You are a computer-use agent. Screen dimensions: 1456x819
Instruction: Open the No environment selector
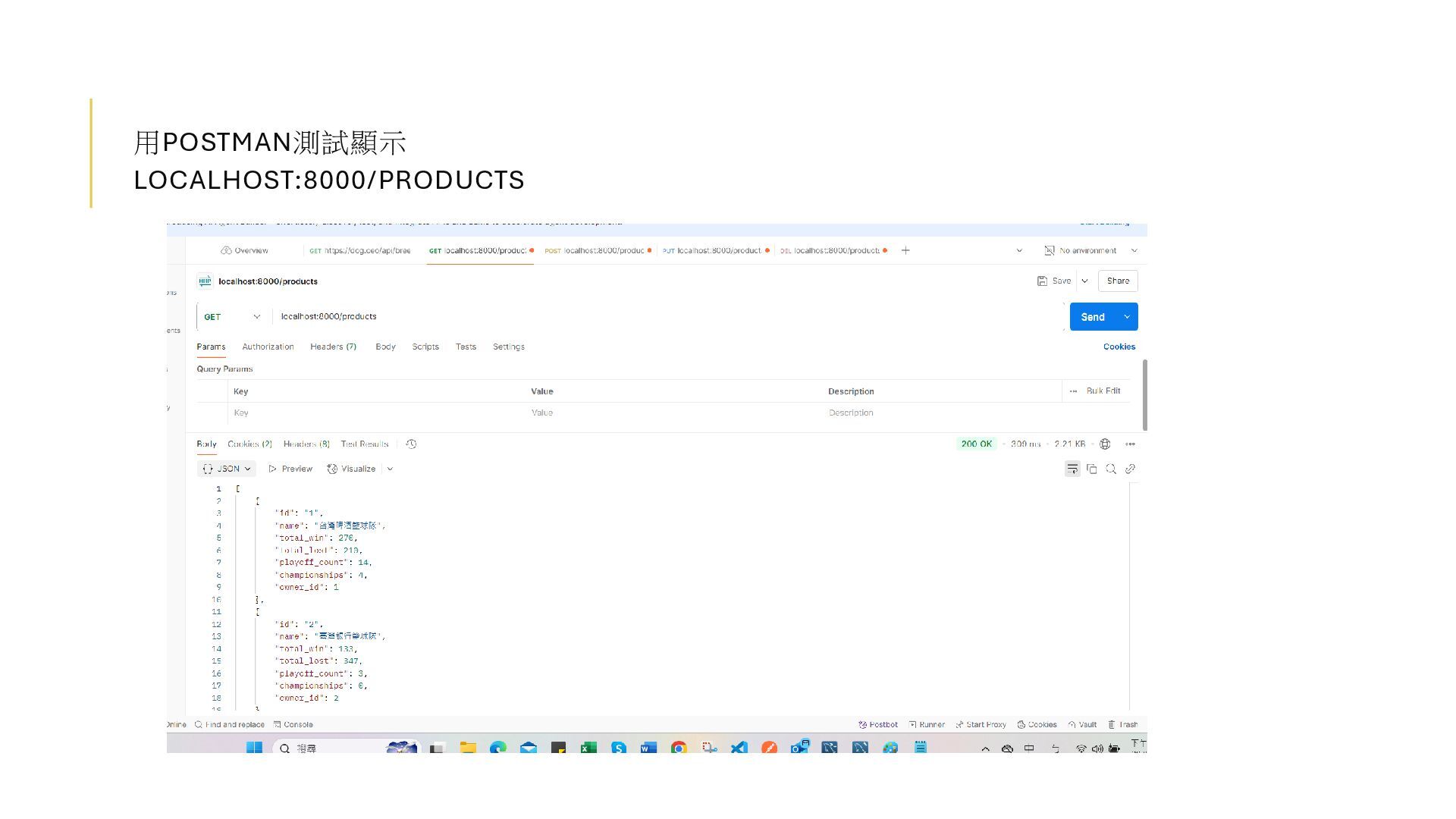click(1091, 250)
